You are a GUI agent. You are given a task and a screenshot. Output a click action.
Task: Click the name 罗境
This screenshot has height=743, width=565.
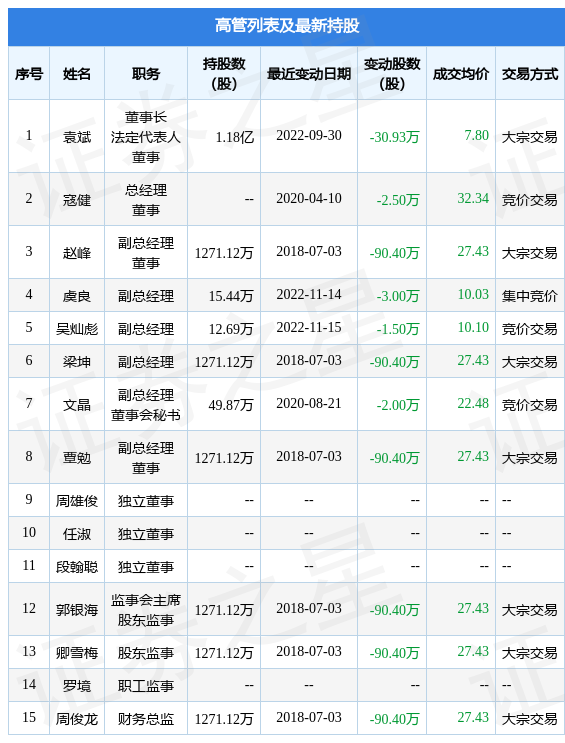[77, 686]
